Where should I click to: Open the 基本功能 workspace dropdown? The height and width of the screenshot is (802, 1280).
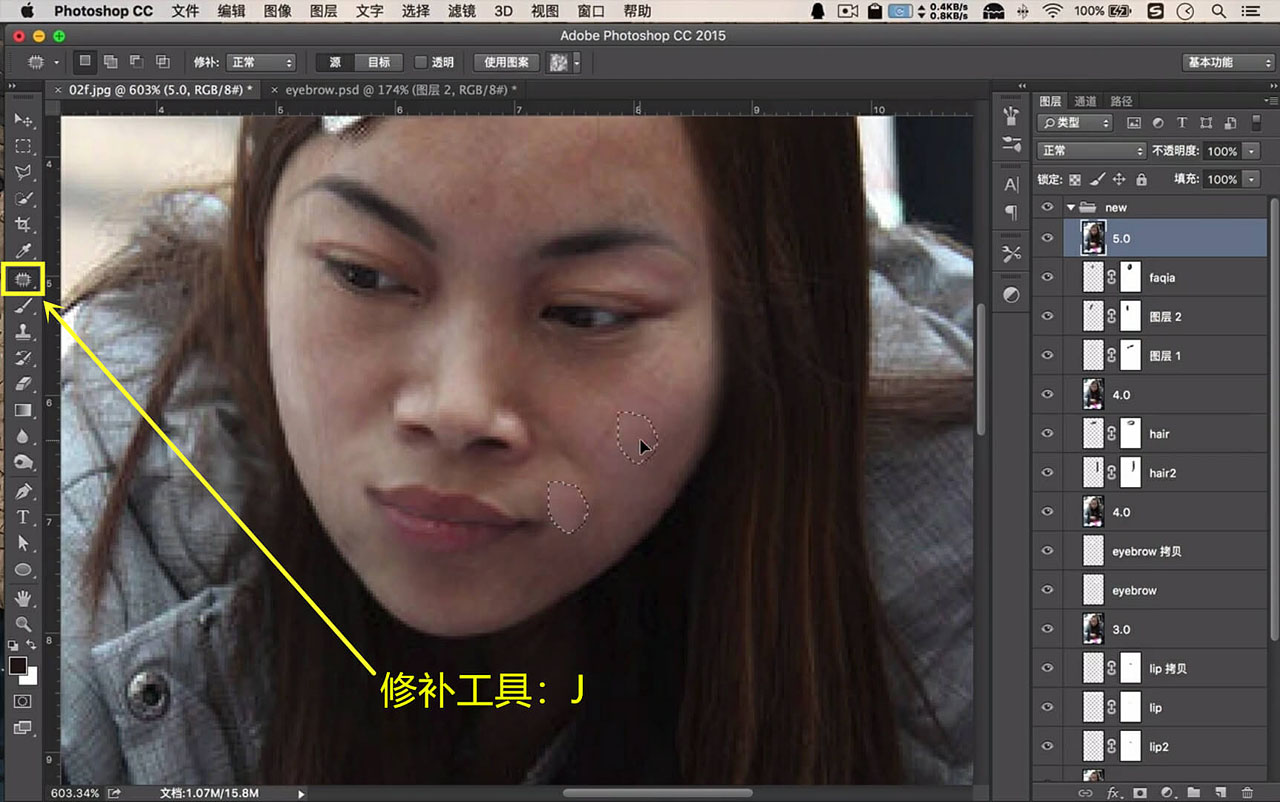tap(1228, 62)
